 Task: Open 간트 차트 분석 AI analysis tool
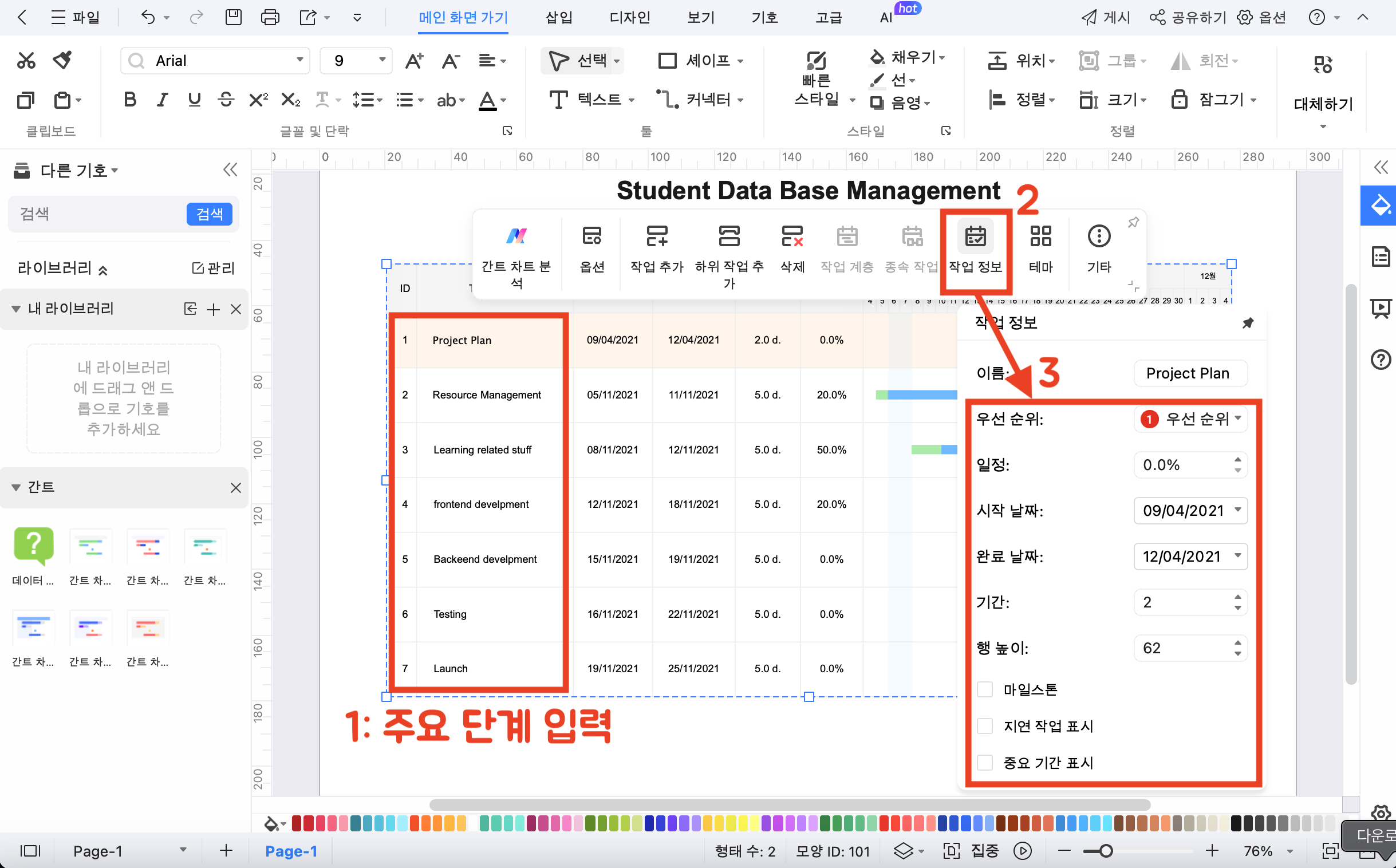pos(516,254)
